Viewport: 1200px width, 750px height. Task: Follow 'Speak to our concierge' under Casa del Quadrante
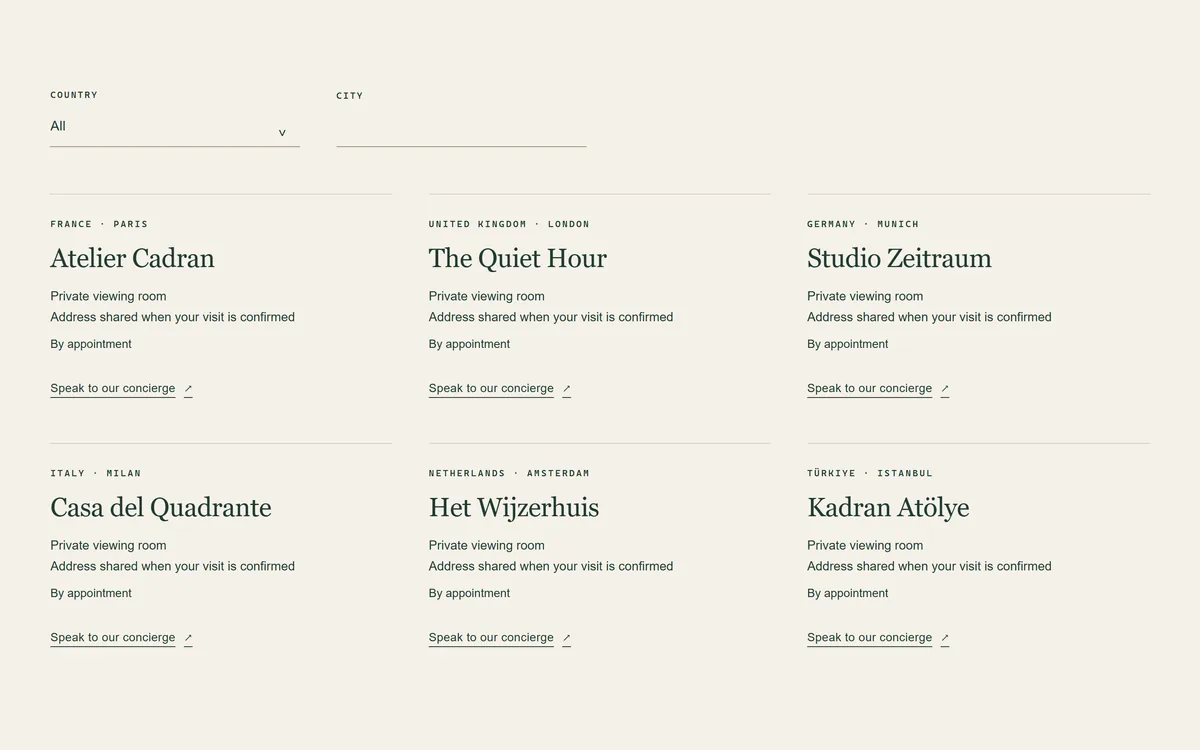pos(113,637)
